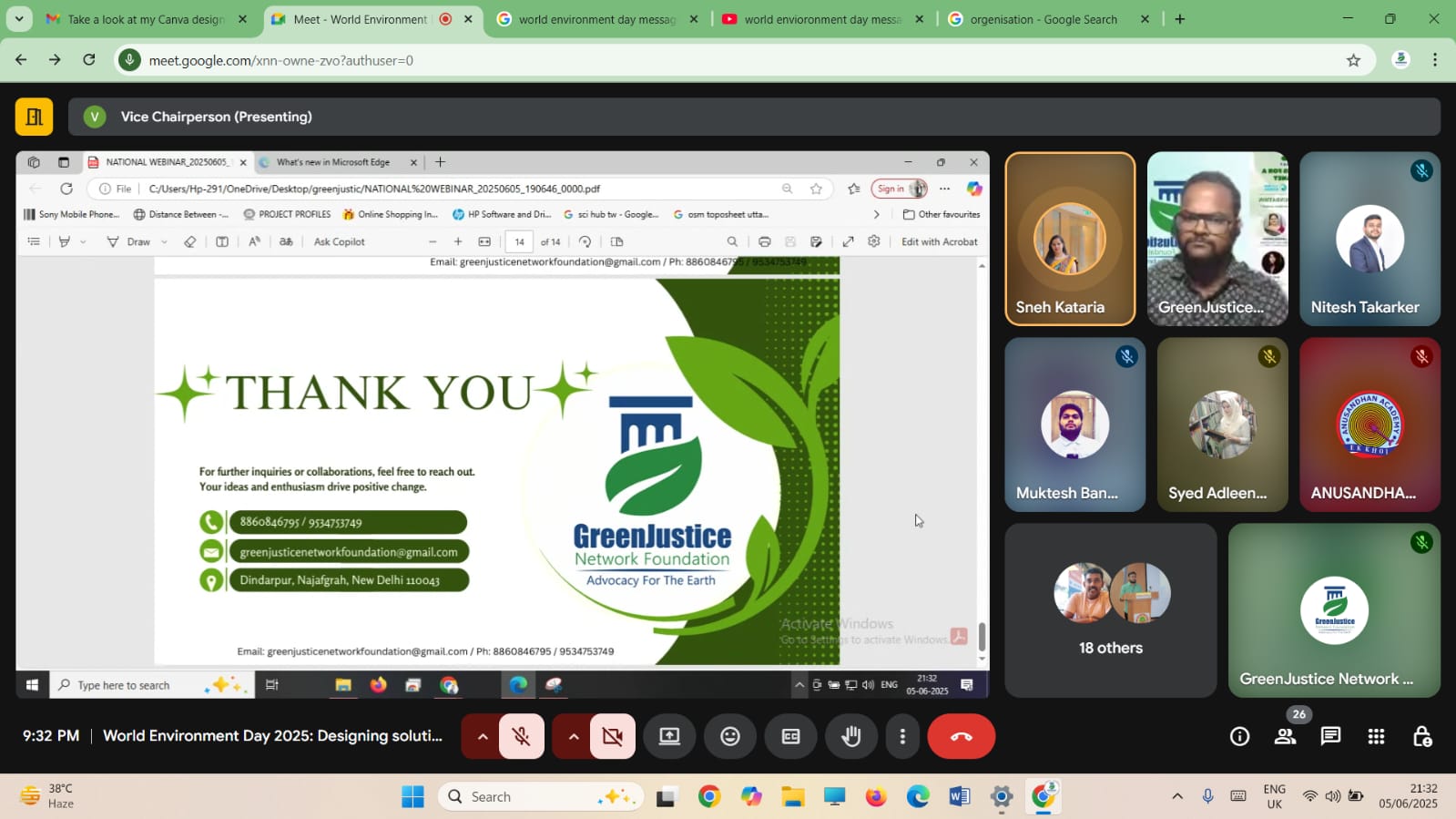This screenshot has height=819, width=1456.
Task: Click the print icon in PDF toolbar
Action: 765,241
